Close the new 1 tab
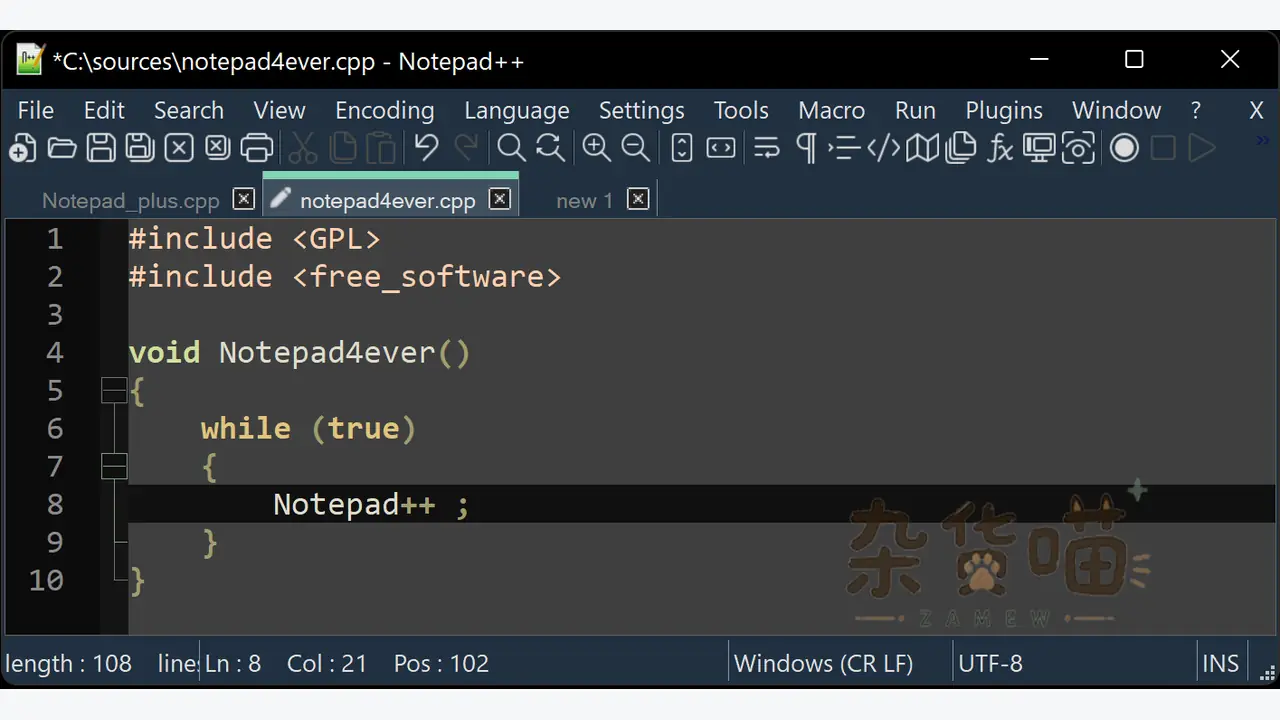Image resolution: width=1280 pixels, height=720 pixels. (x=638, y=199)
